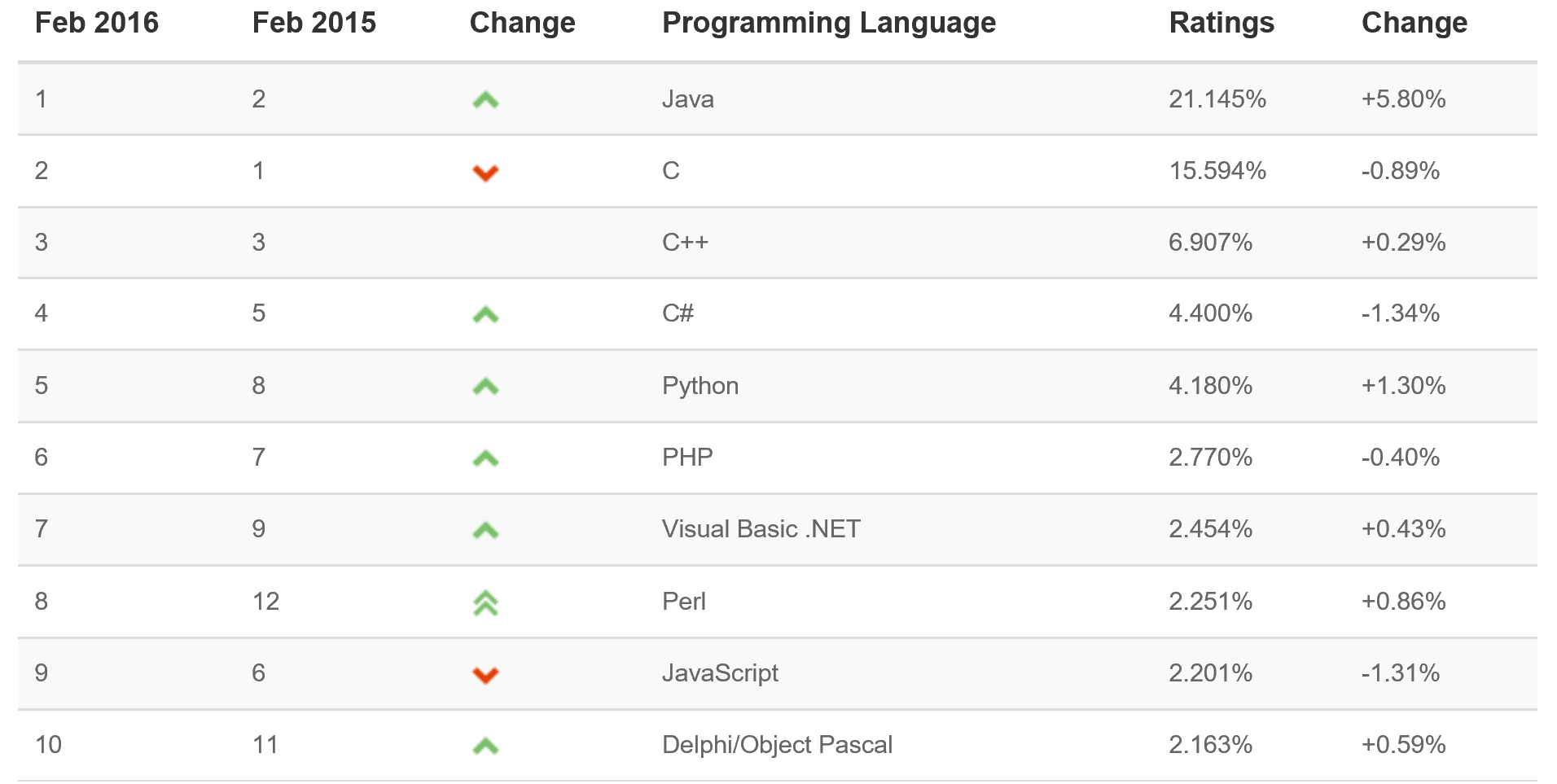Select the Java language name
This screenshot has width=1557, height=784.
coord(688,99)
